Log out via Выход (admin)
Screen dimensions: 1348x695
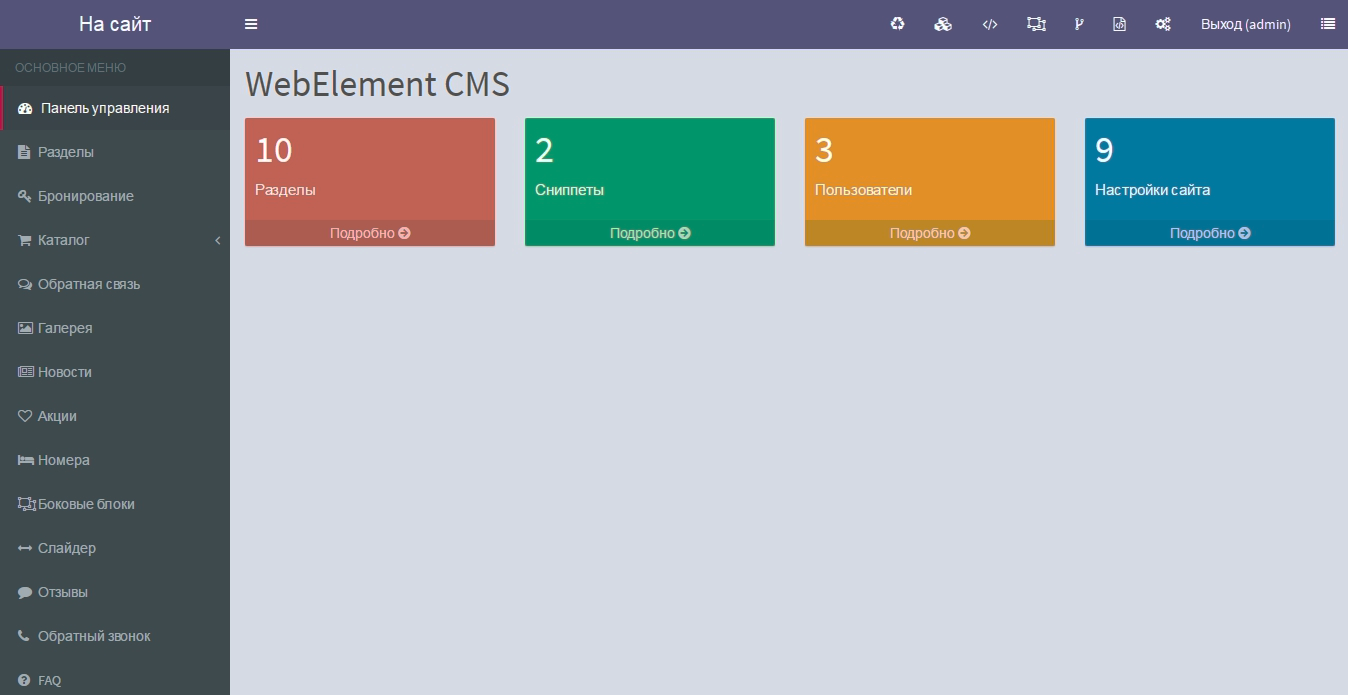1246,24
